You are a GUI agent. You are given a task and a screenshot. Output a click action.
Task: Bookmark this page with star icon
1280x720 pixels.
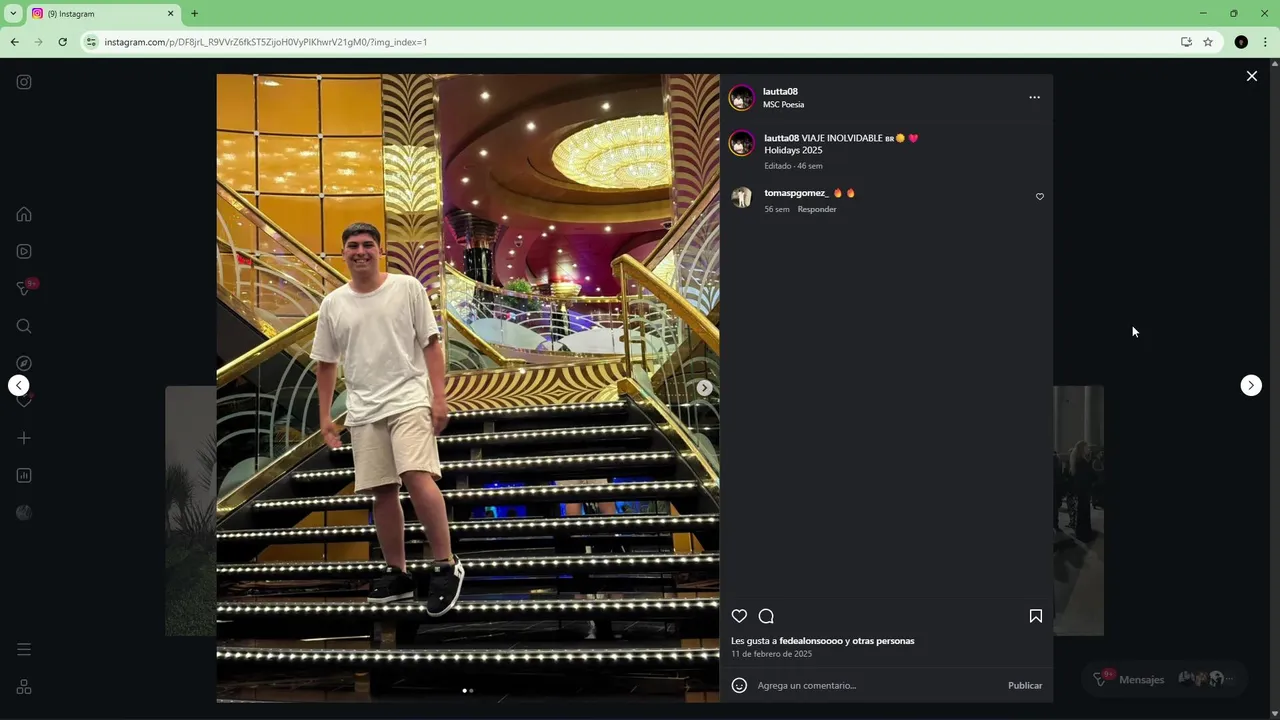coord(1208,42)
